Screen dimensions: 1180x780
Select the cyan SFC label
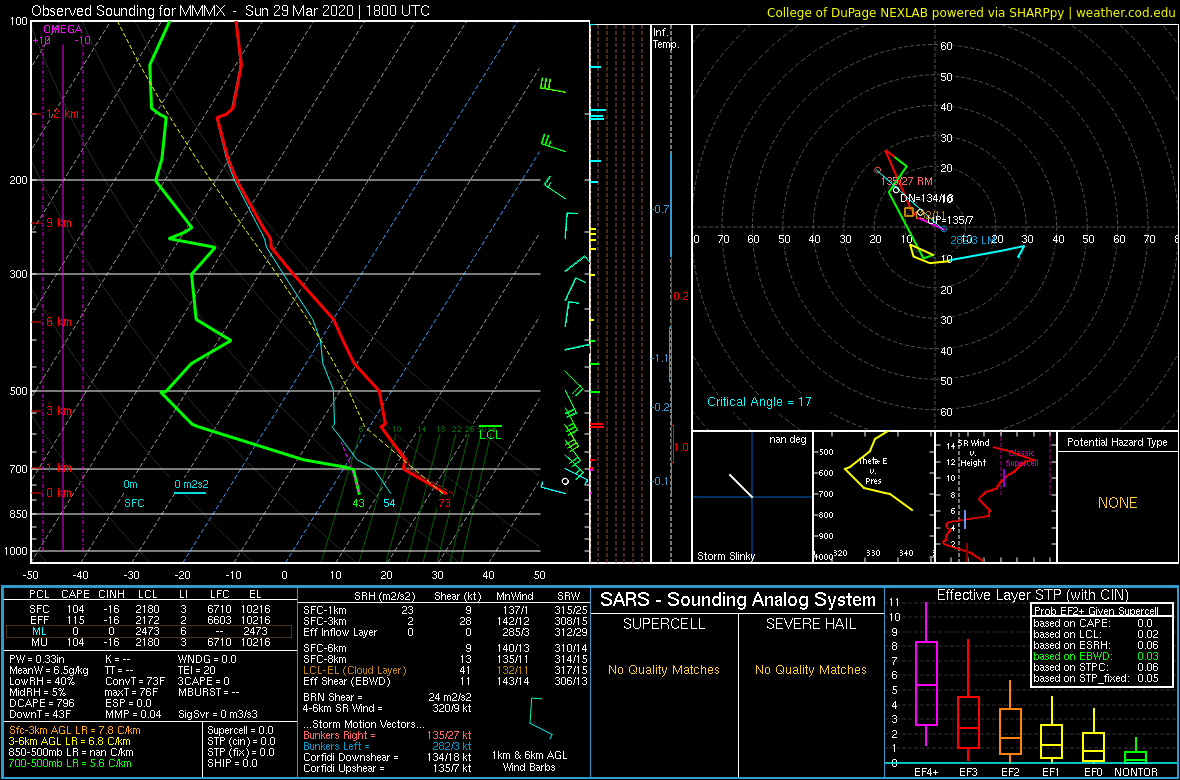pos(134,502)
